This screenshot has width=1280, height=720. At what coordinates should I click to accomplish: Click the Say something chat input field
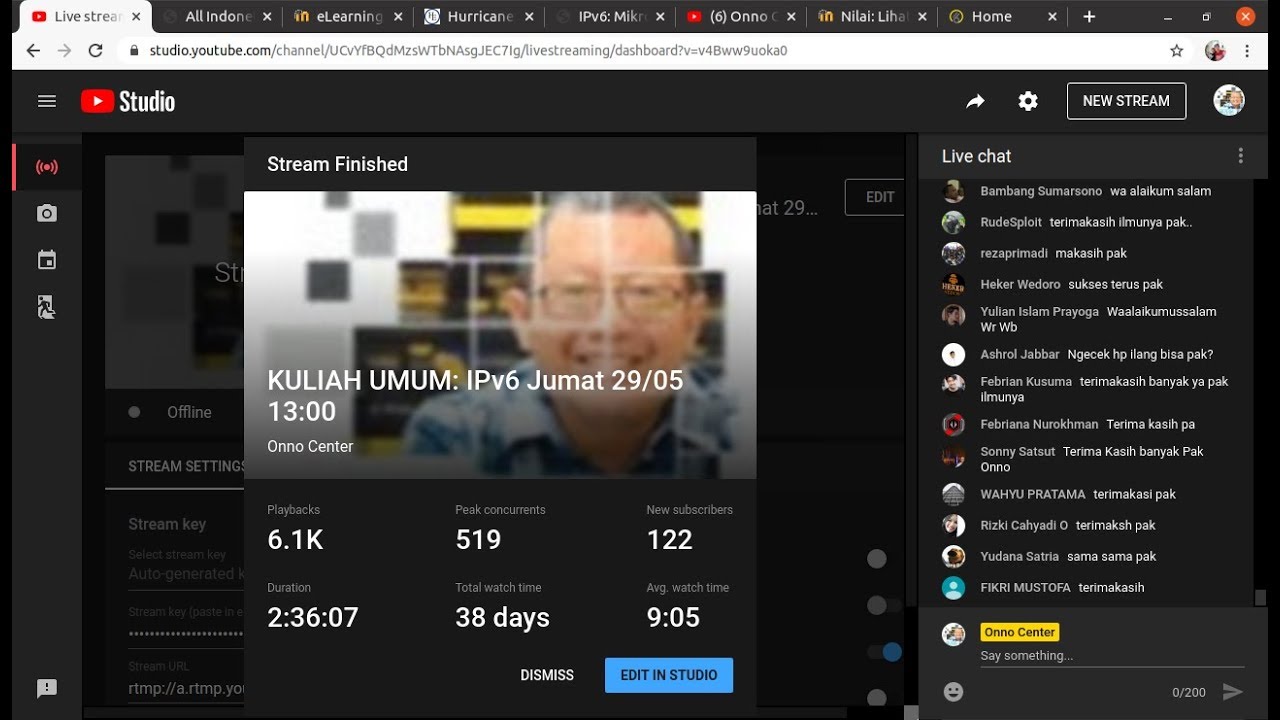coord(1112,656)
